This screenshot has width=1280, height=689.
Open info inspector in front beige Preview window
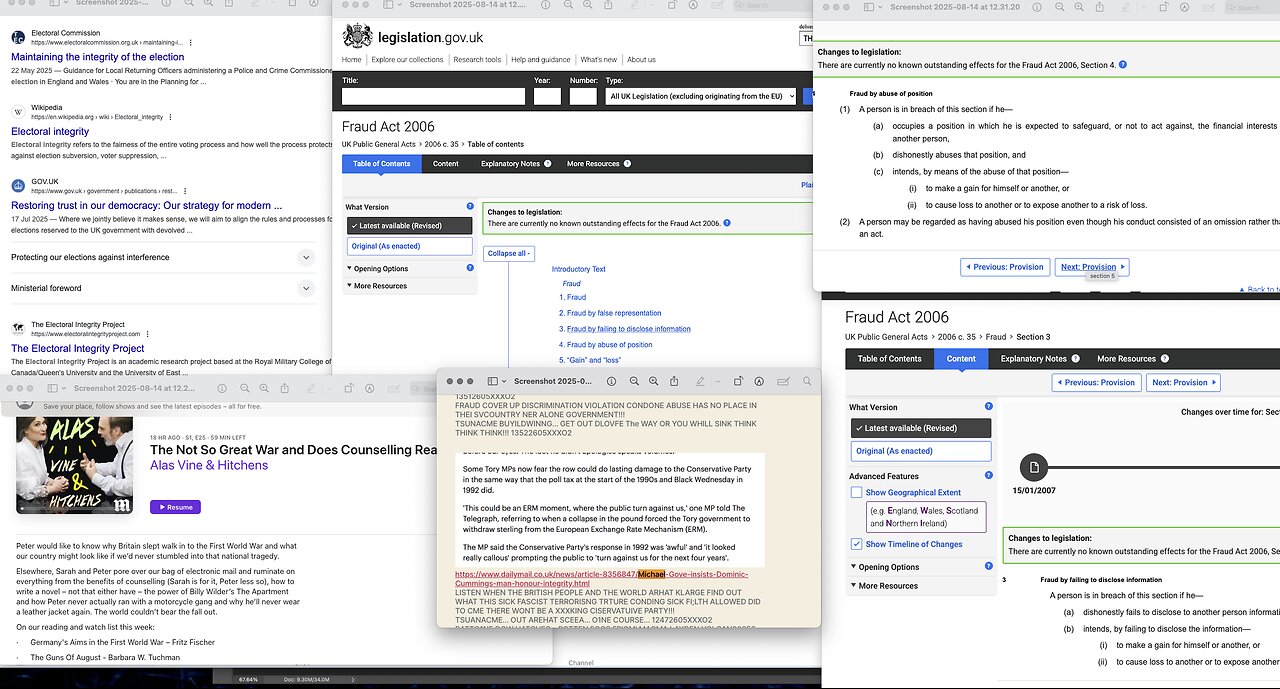coord(612,382)
